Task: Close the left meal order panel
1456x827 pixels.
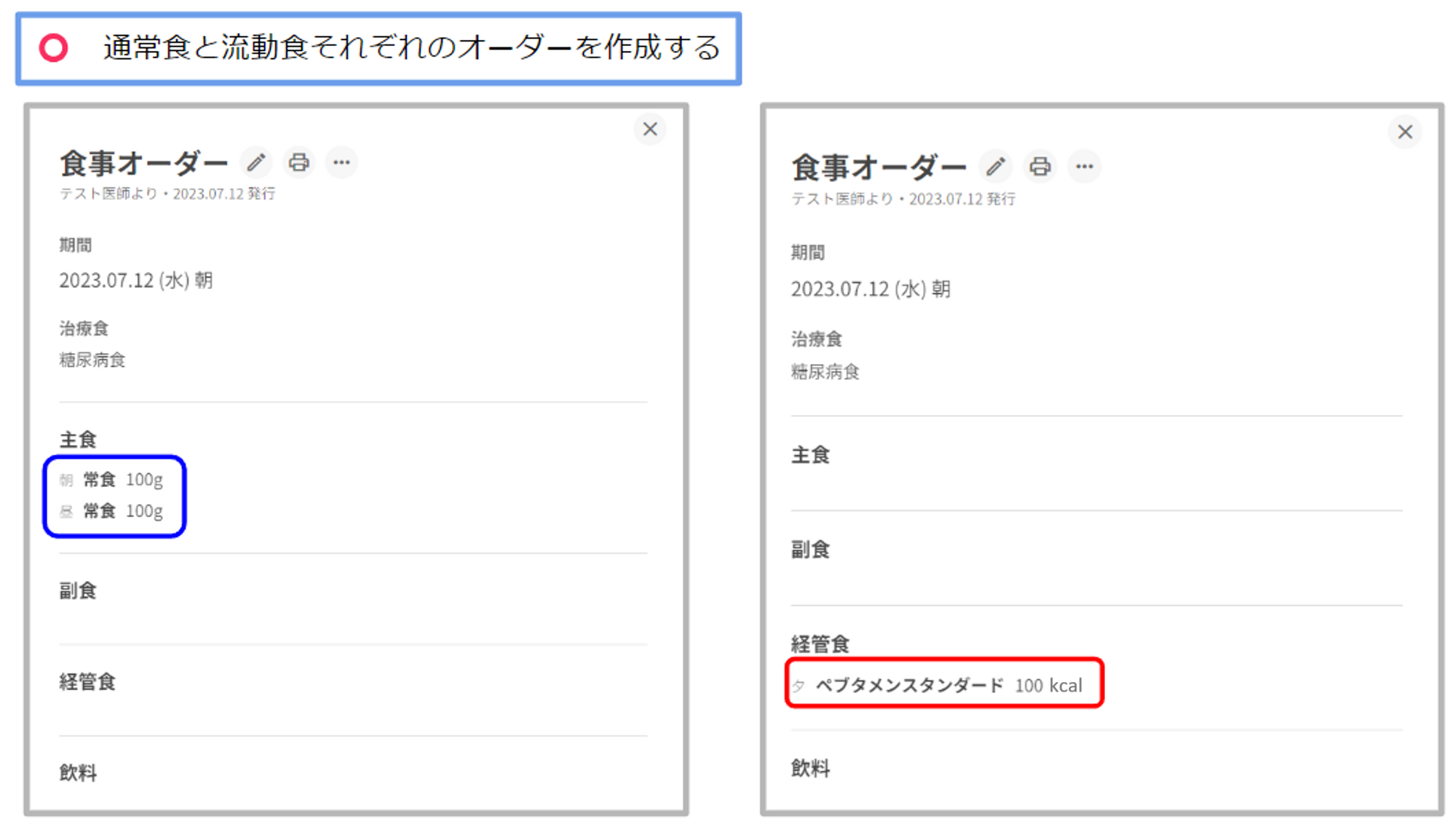Action: [650, 130]
